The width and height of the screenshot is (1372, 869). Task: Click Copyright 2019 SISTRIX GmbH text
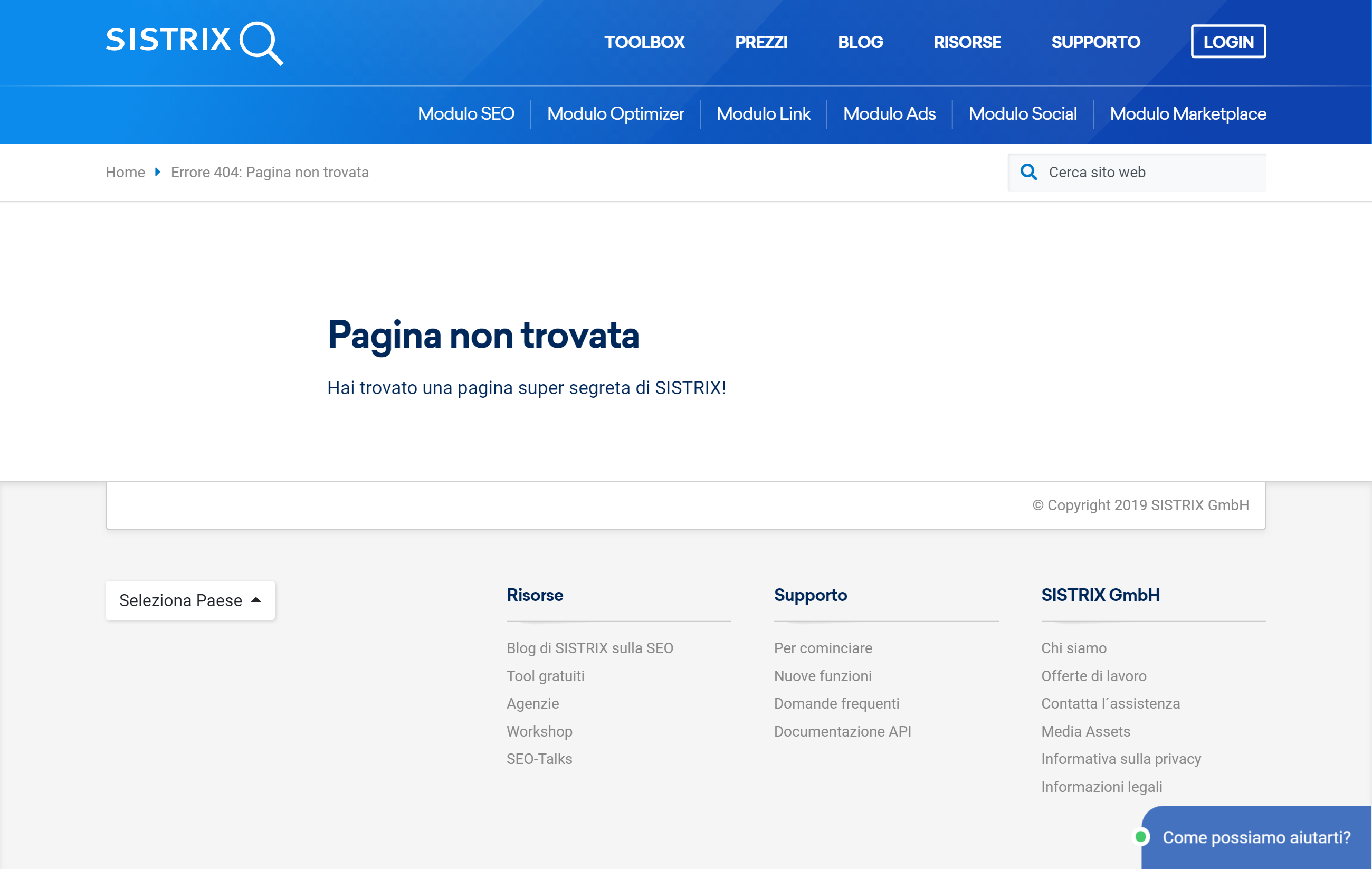click(1141, 505)
